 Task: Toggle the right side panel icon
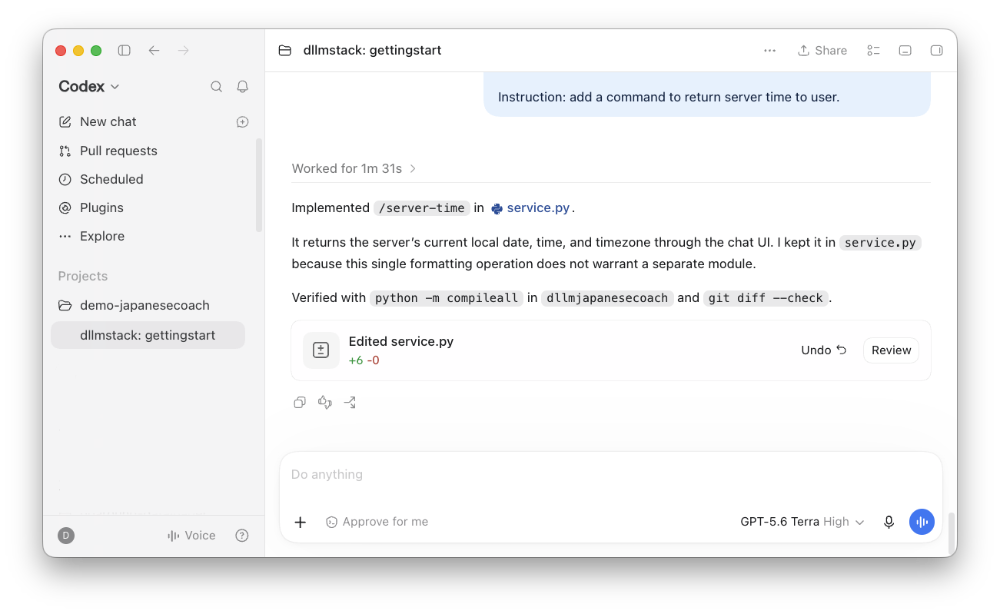(936, 50)
